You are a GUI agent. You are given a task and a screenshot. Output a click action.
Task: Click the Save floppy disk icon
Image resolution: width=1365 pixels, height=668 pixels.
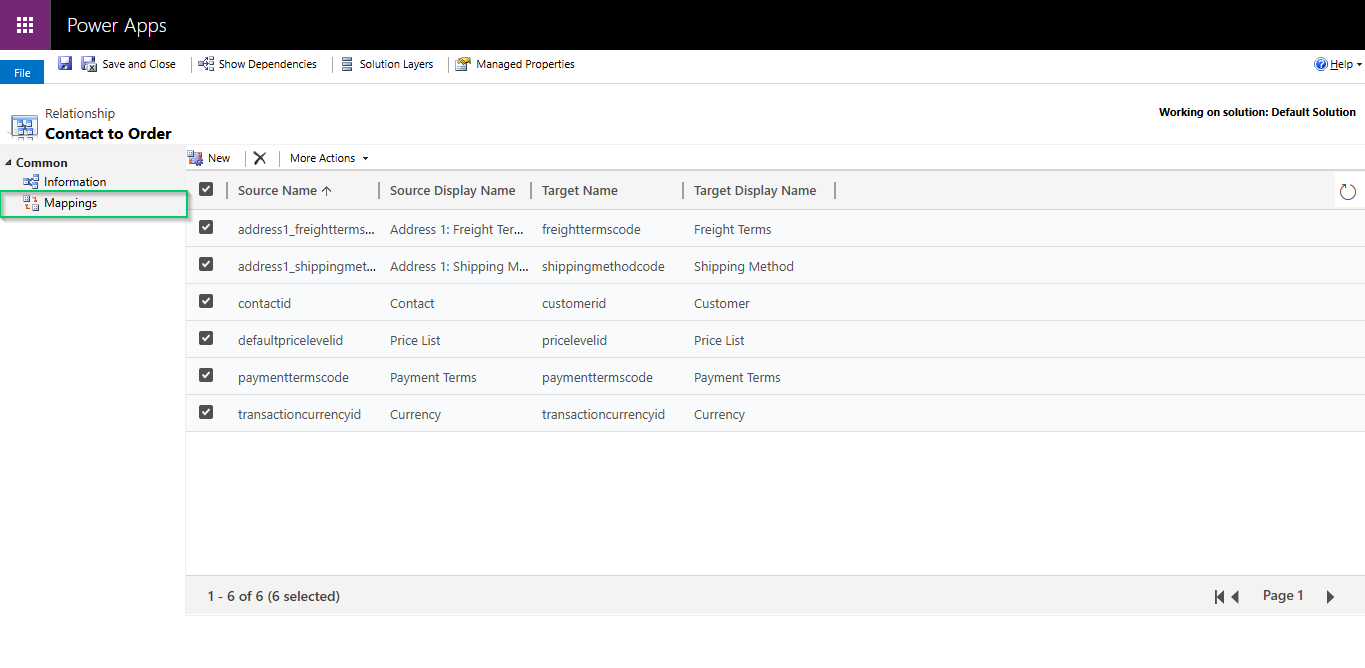[x=65, y=63]
